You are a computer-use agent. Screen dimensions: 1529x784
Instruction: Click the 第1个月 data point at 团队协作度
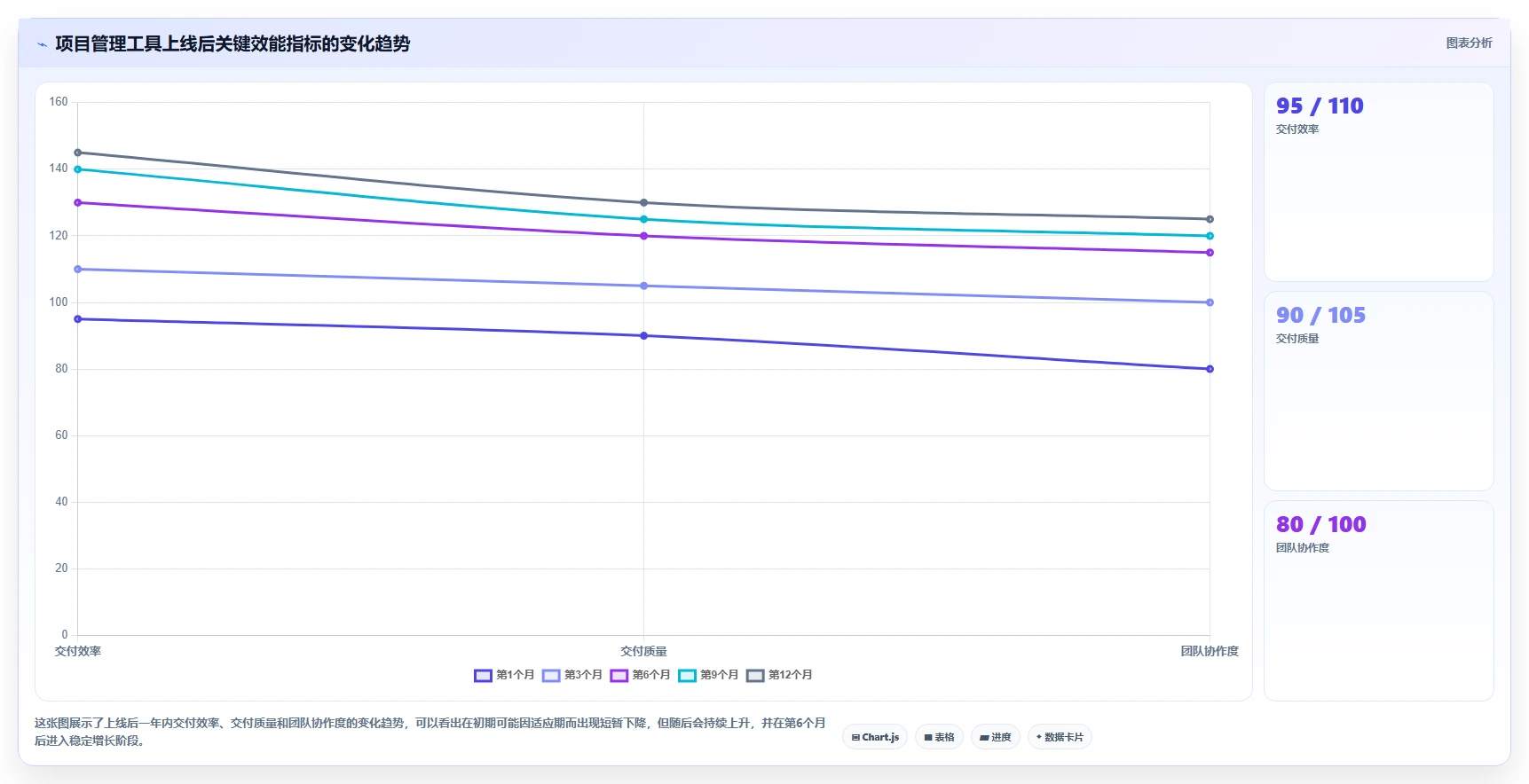1210,369
